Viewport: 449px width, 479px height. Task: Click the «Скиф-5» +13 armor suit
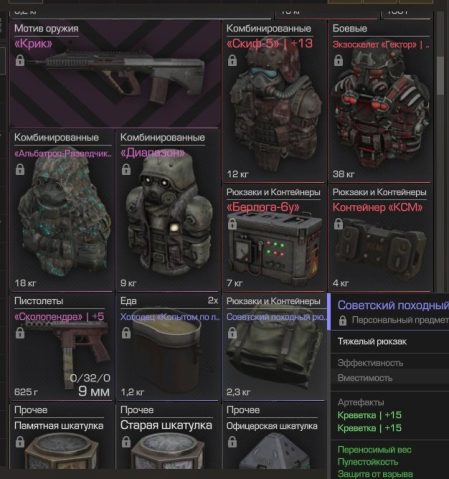[274, 101]
